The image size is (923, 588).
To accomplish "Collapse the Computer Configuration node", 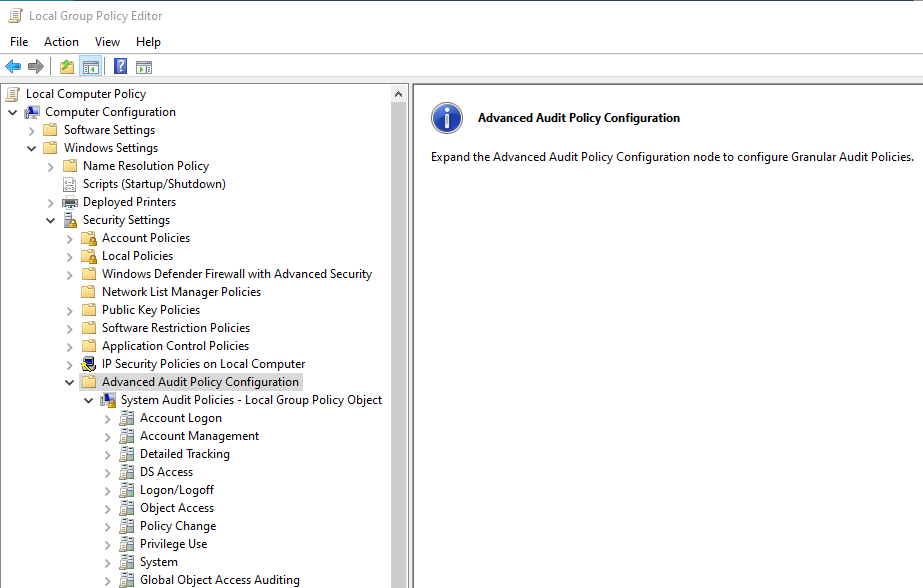I will [x=12, y=112].
